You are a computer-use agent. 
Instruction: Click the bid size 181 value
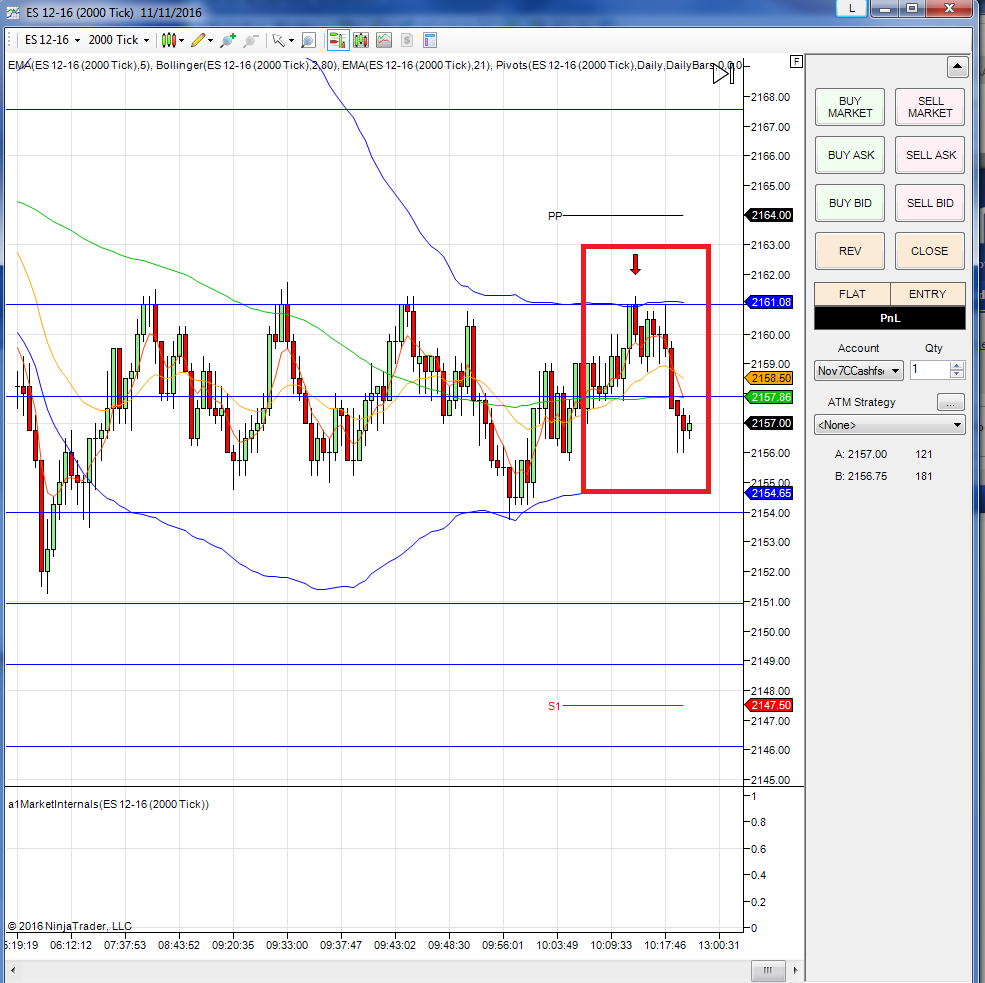(x=923, y=476)
